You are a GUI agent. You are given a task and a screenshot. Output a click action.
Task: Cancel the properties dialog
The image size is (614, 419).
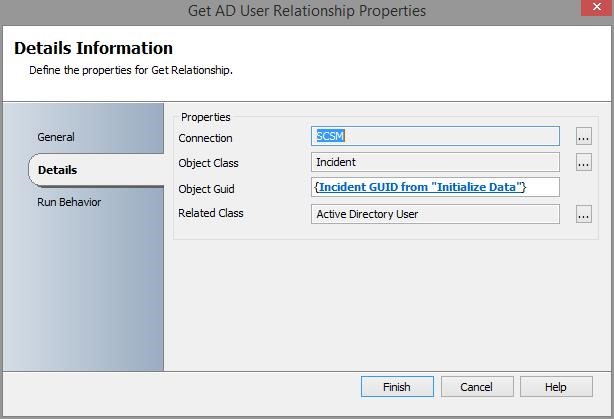pyautogui.click(x=476, y=387)
